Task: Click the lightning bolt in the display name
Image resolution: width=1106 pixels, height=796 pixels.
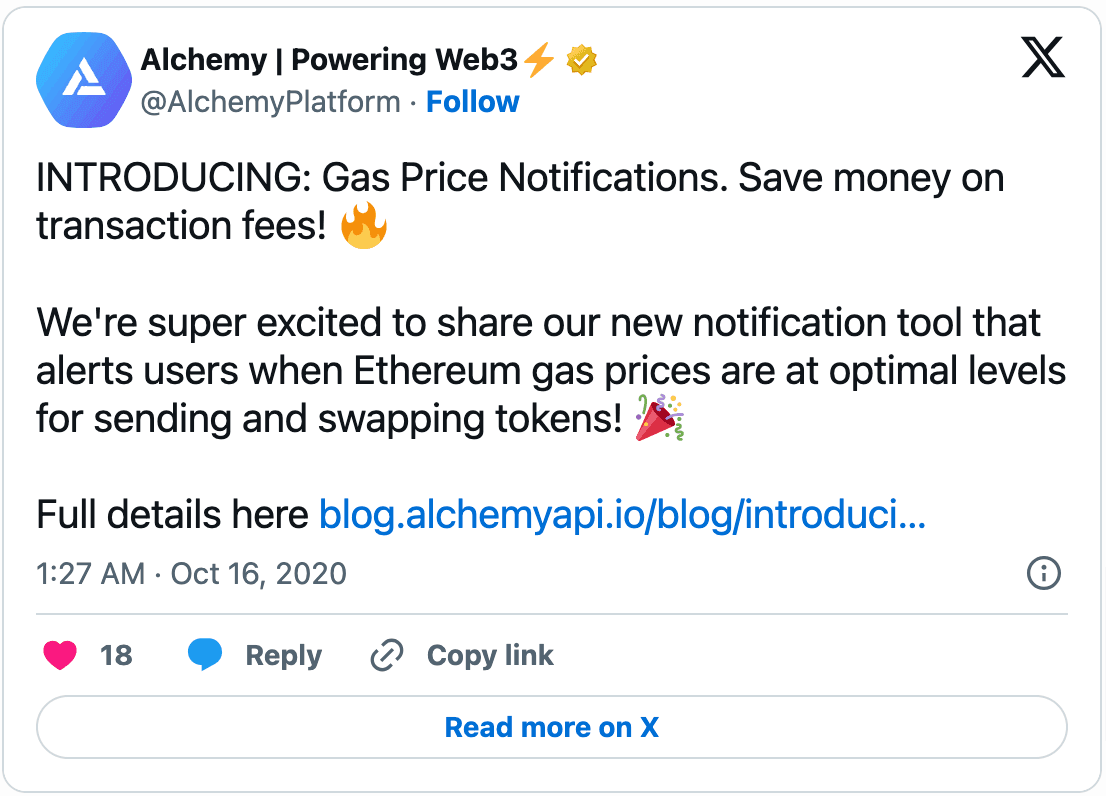Action: [537, 59]
